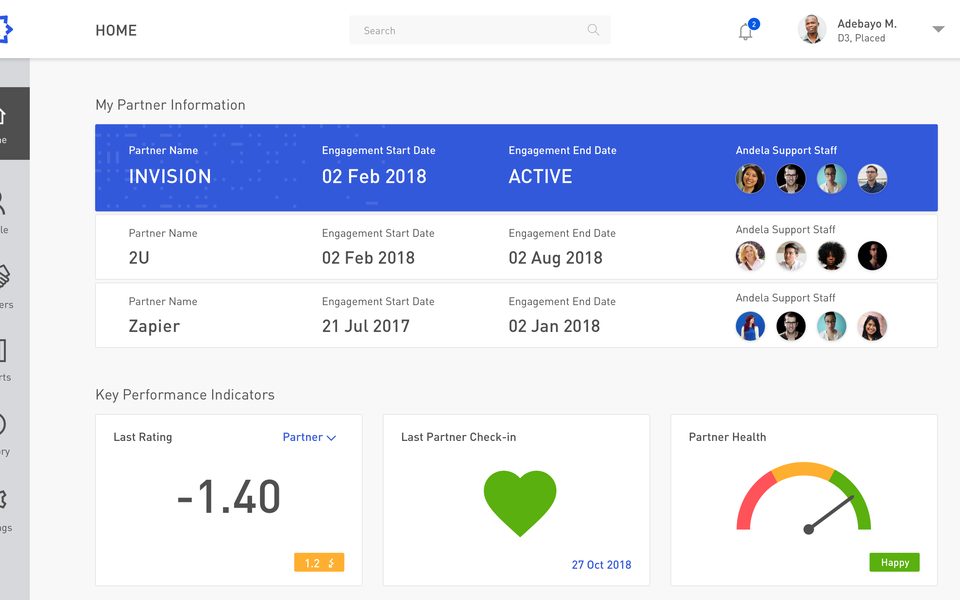This screenshot has height=600, width=960.
Task: Click the HOME page title
Action: click(x=116, y=30)
